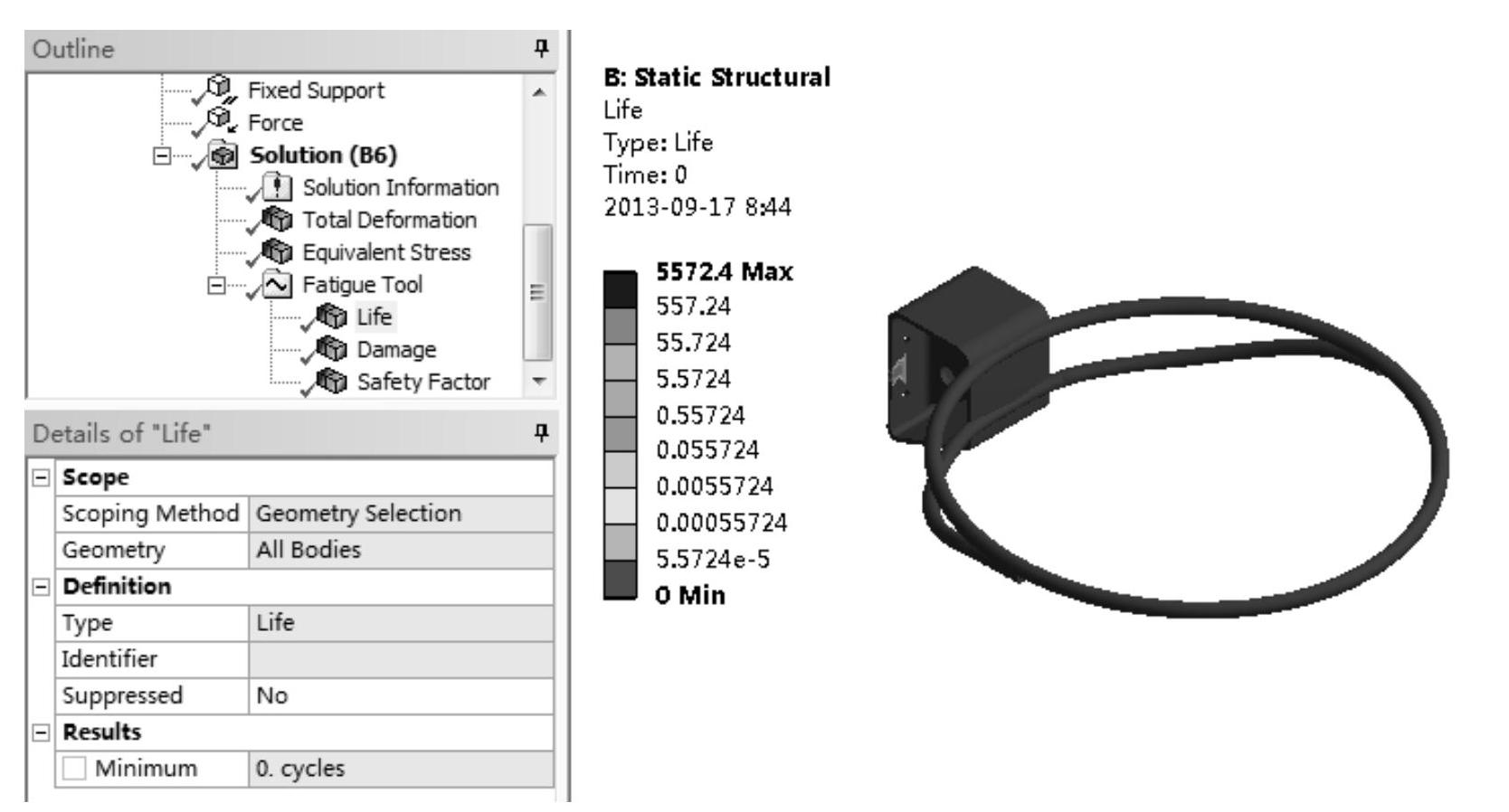This screenshot has width=1509, height=812.
Task: Click the 0 Min legend label
Action: click(690, 595)
